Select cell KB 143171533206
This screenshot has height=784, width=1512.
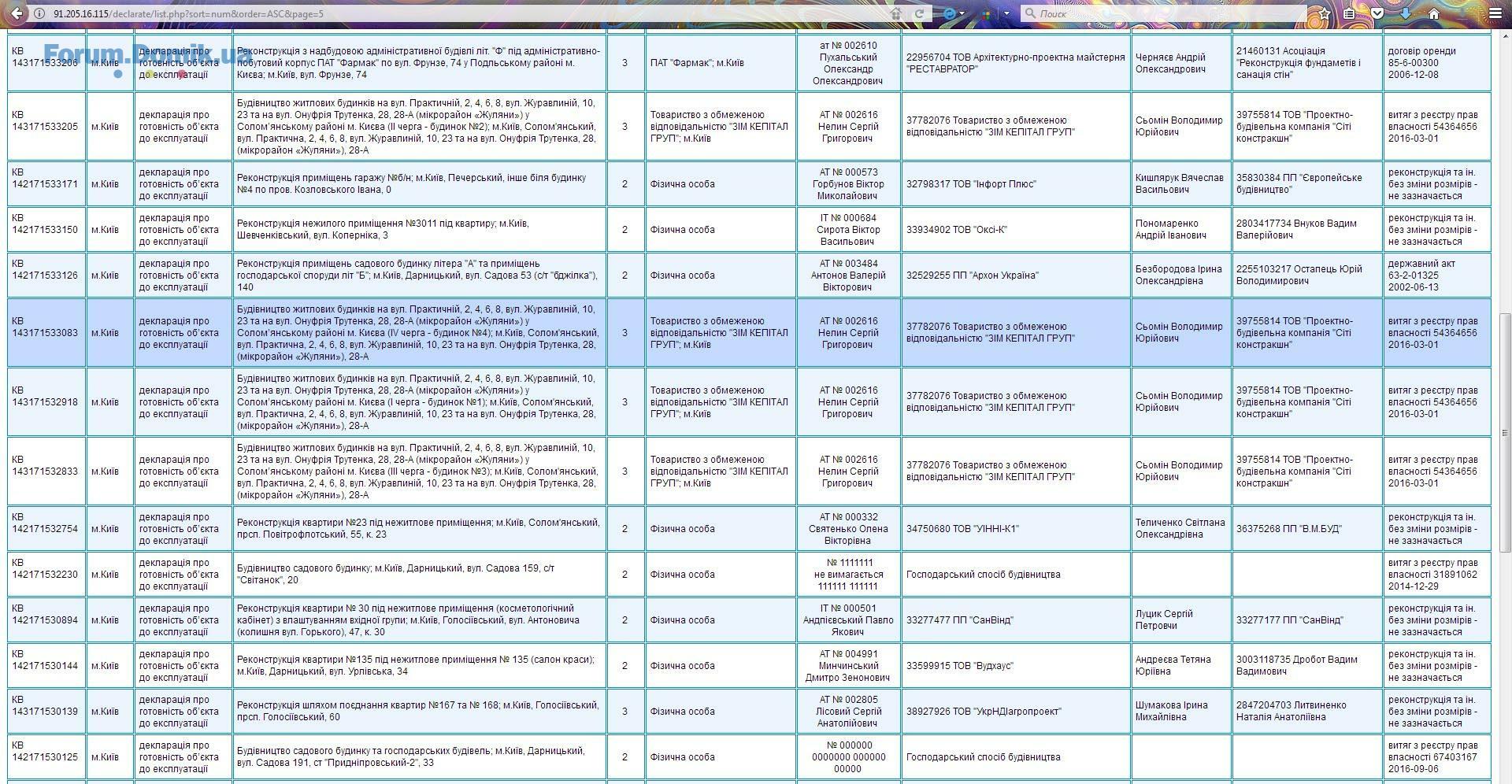tap(46, 63)
